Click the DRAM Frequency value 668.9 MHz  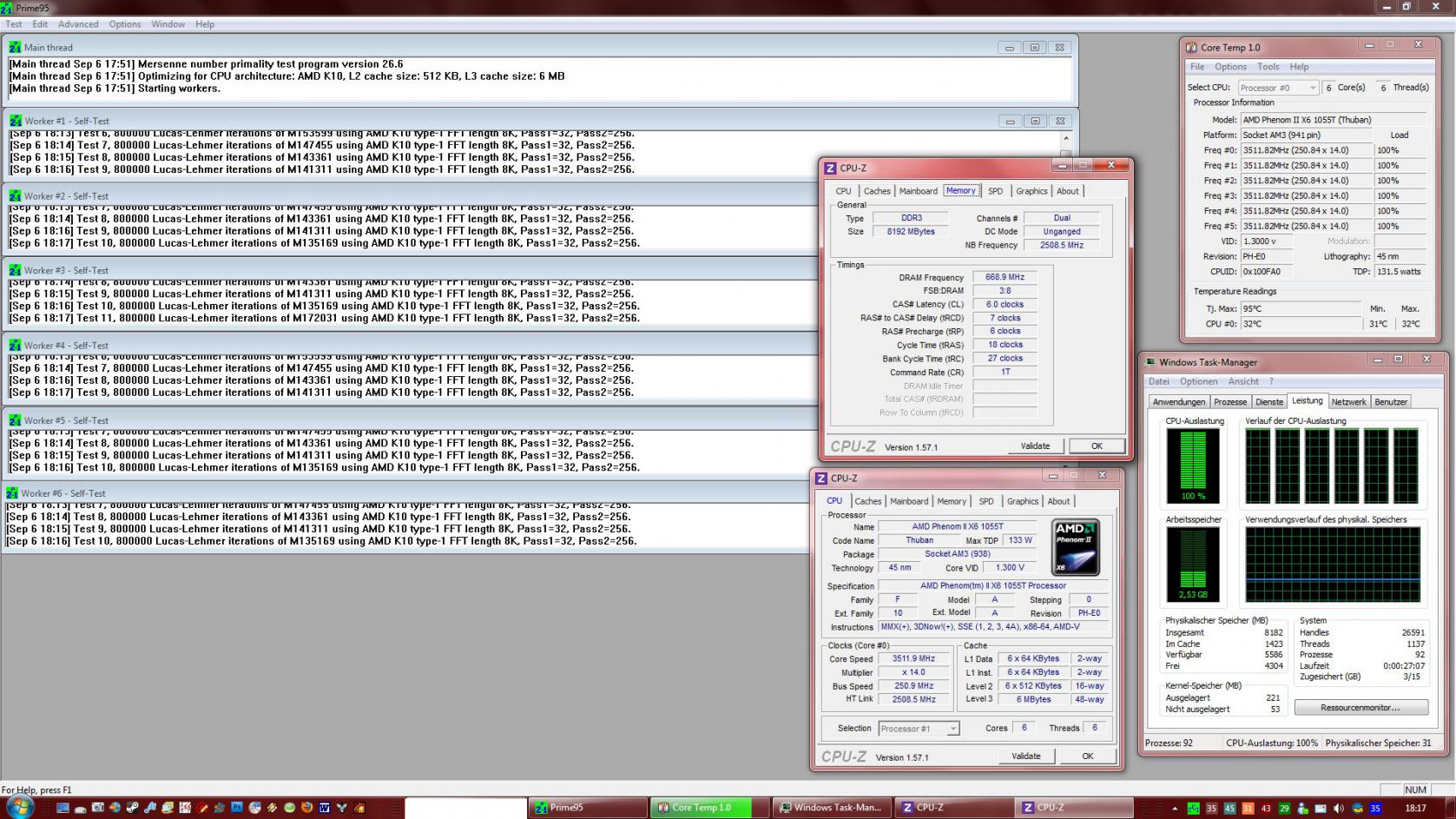pyautogui.click(x=1005, y=278)
